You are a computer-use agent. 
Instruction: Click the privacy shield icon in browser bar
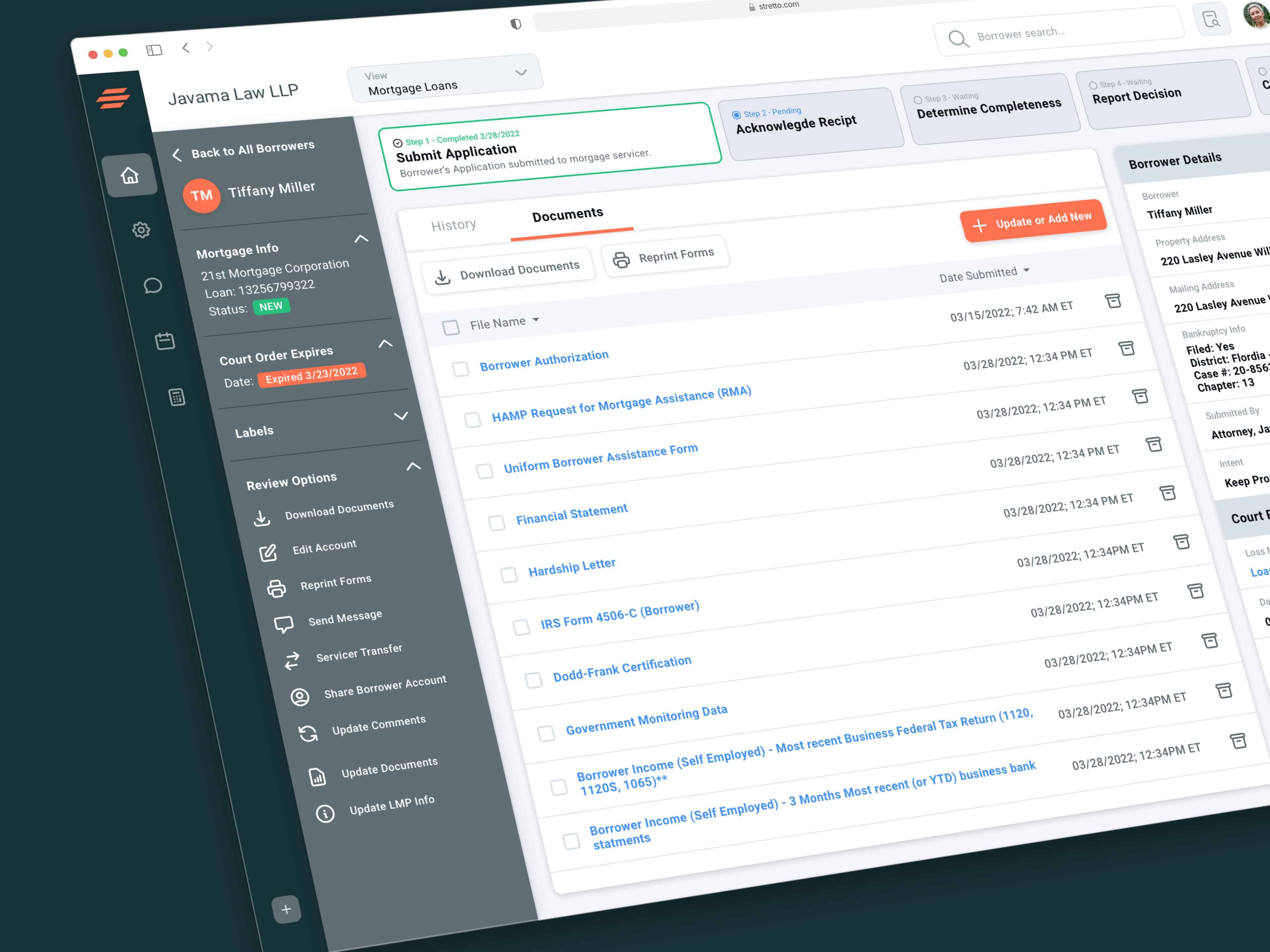click(x=516, y=23)
